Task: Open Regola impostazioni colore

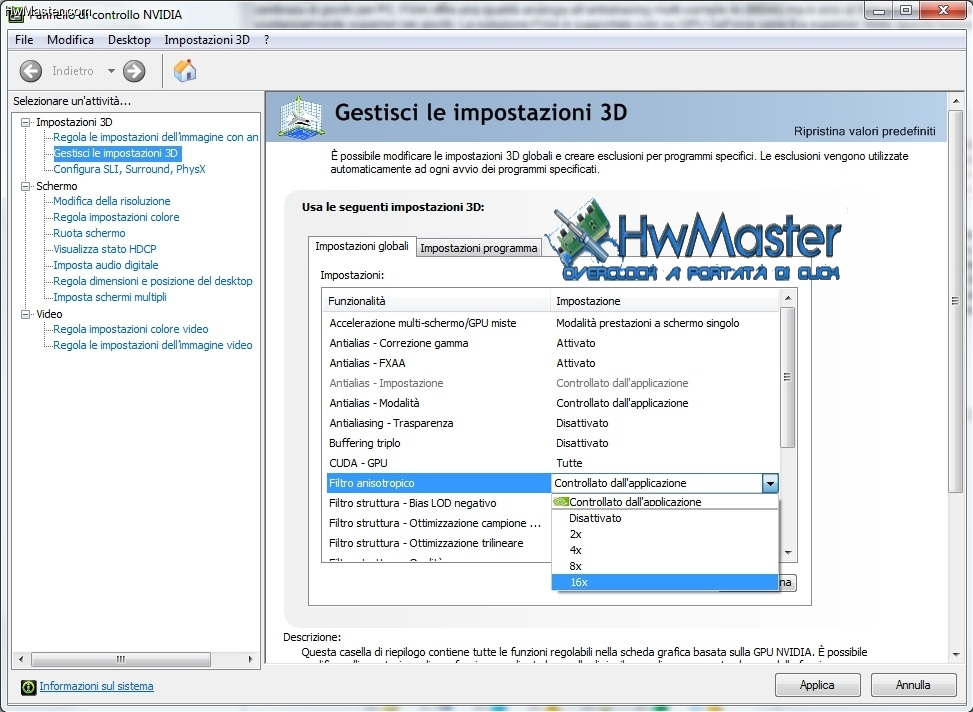Action: tap(116, 217)
